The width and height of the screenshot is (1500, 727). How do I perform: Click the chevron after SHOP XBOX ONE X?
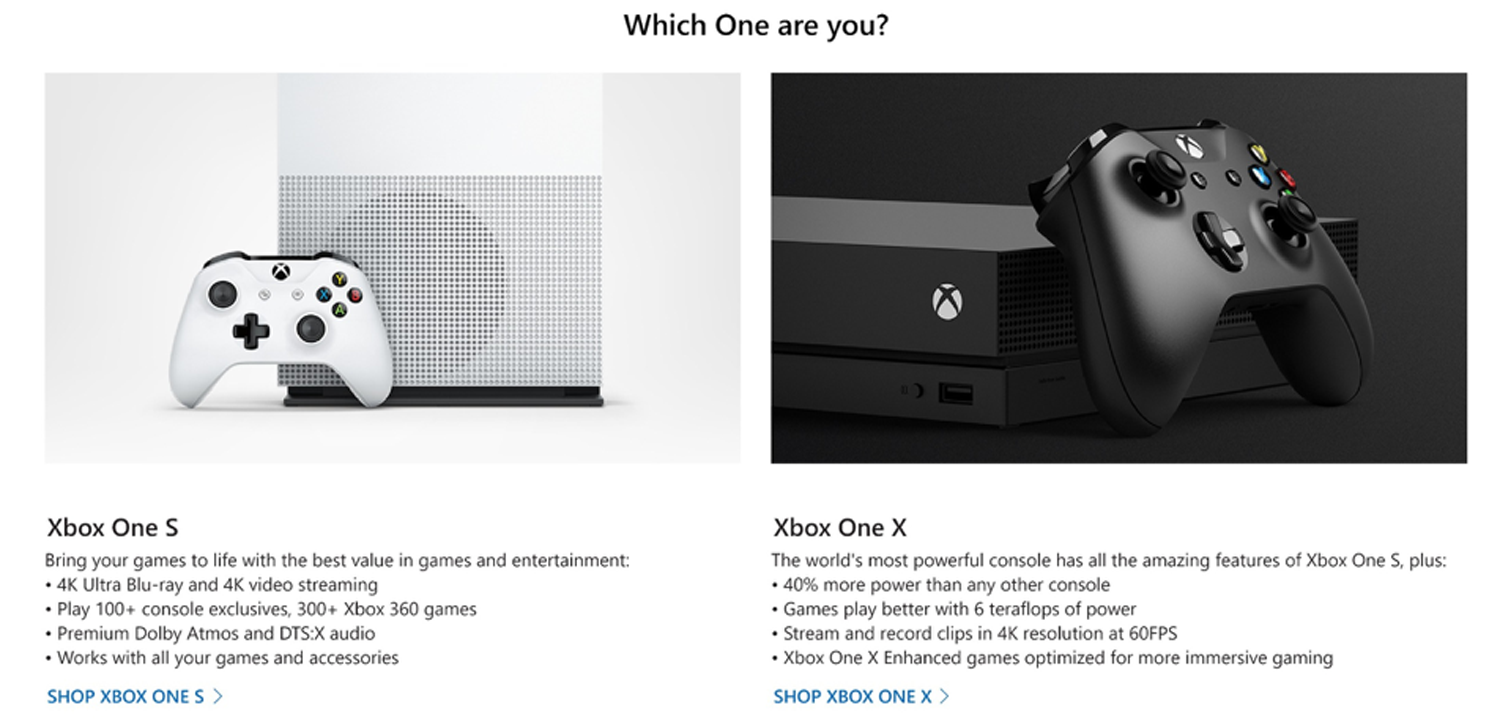[x=944, y=696]
